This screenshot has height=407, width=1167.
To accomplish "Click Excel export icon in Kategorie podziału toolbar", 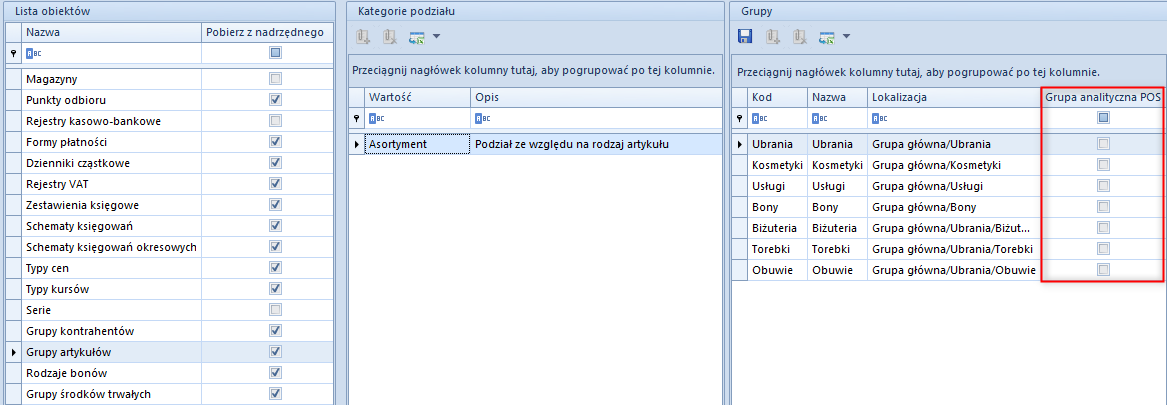I will pyautogui.click(x=416, y=37).
